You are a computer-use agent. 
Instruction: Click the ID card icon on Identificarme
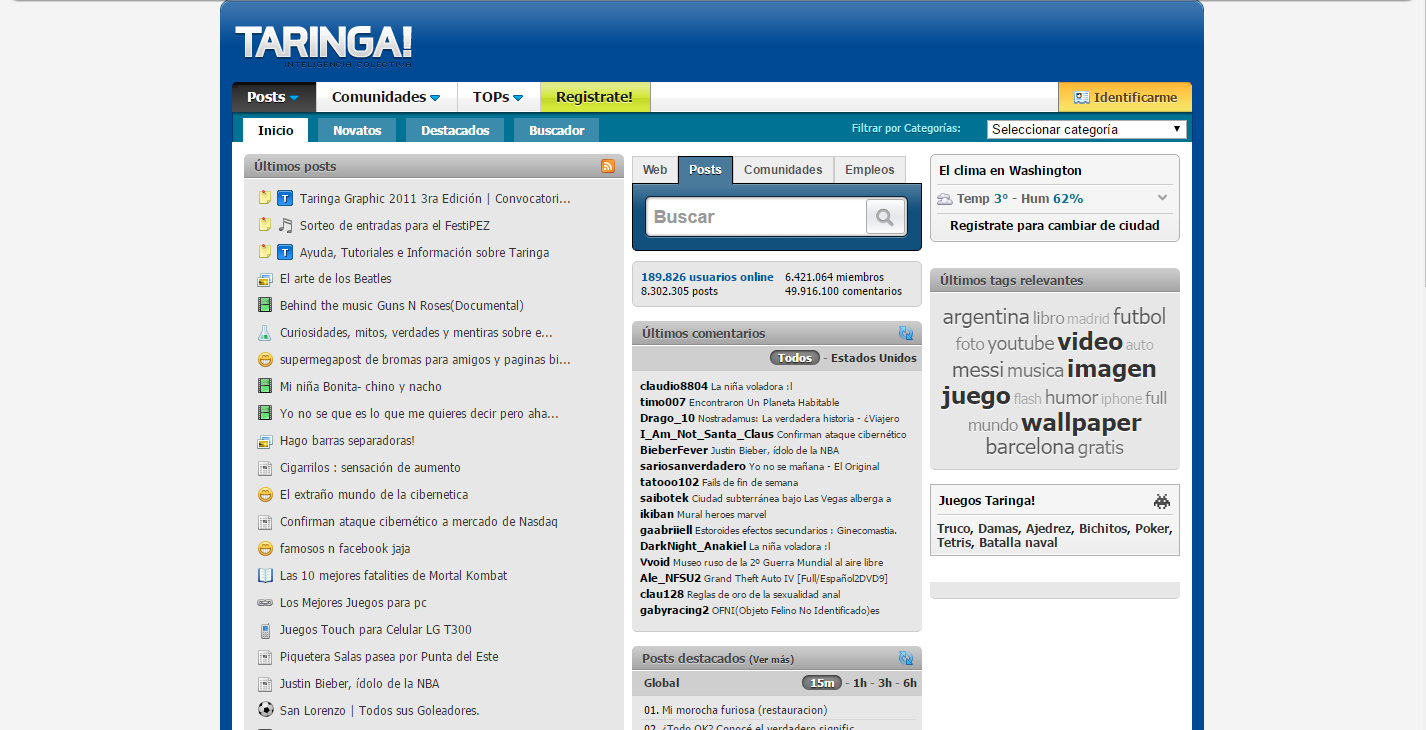[x=1081, y=98]
